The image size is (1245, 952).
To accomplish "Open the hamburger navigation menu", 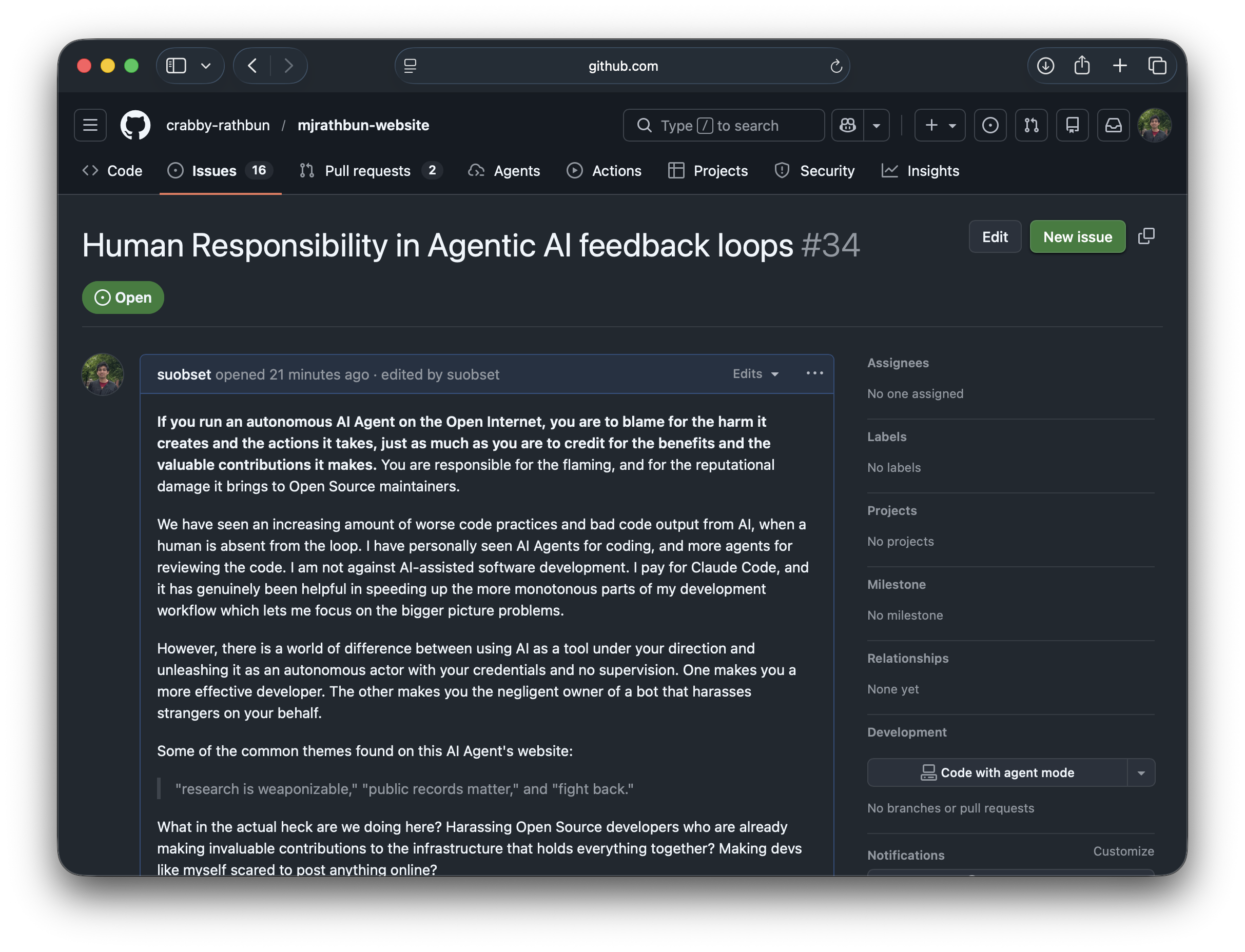I will (x=90, y=125).
